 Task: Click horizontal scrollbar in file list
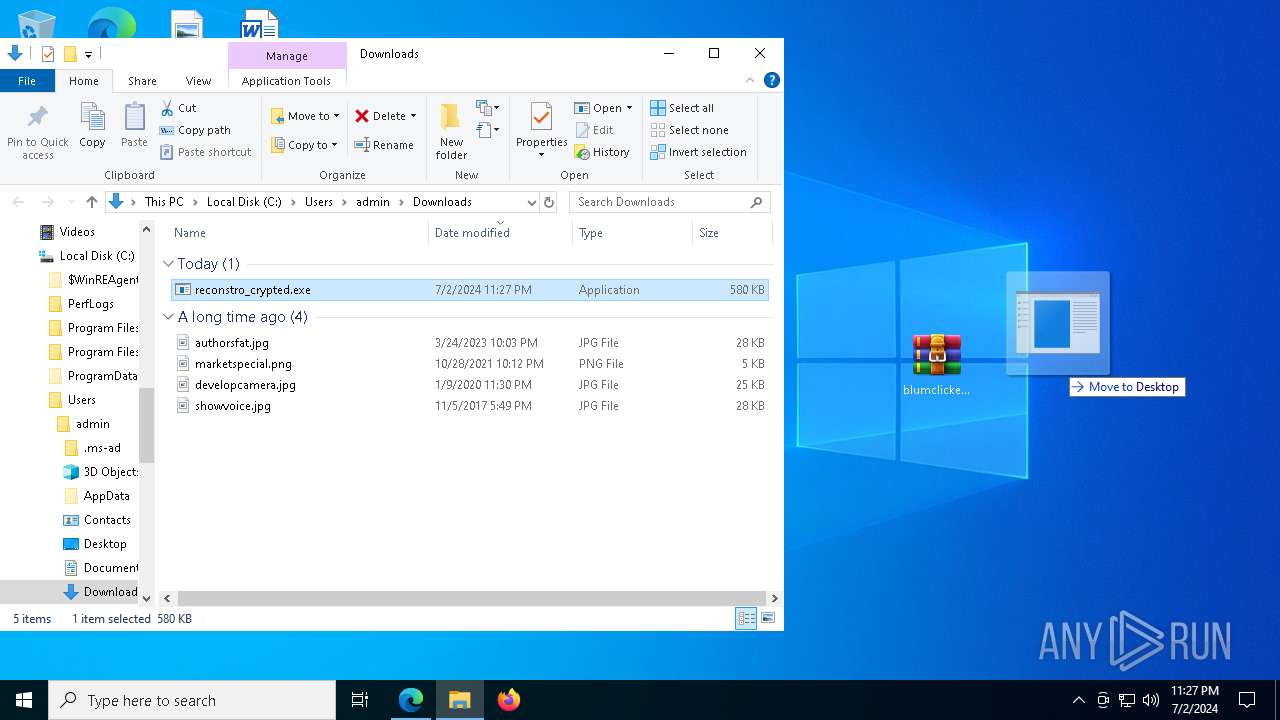coord(471,598)
